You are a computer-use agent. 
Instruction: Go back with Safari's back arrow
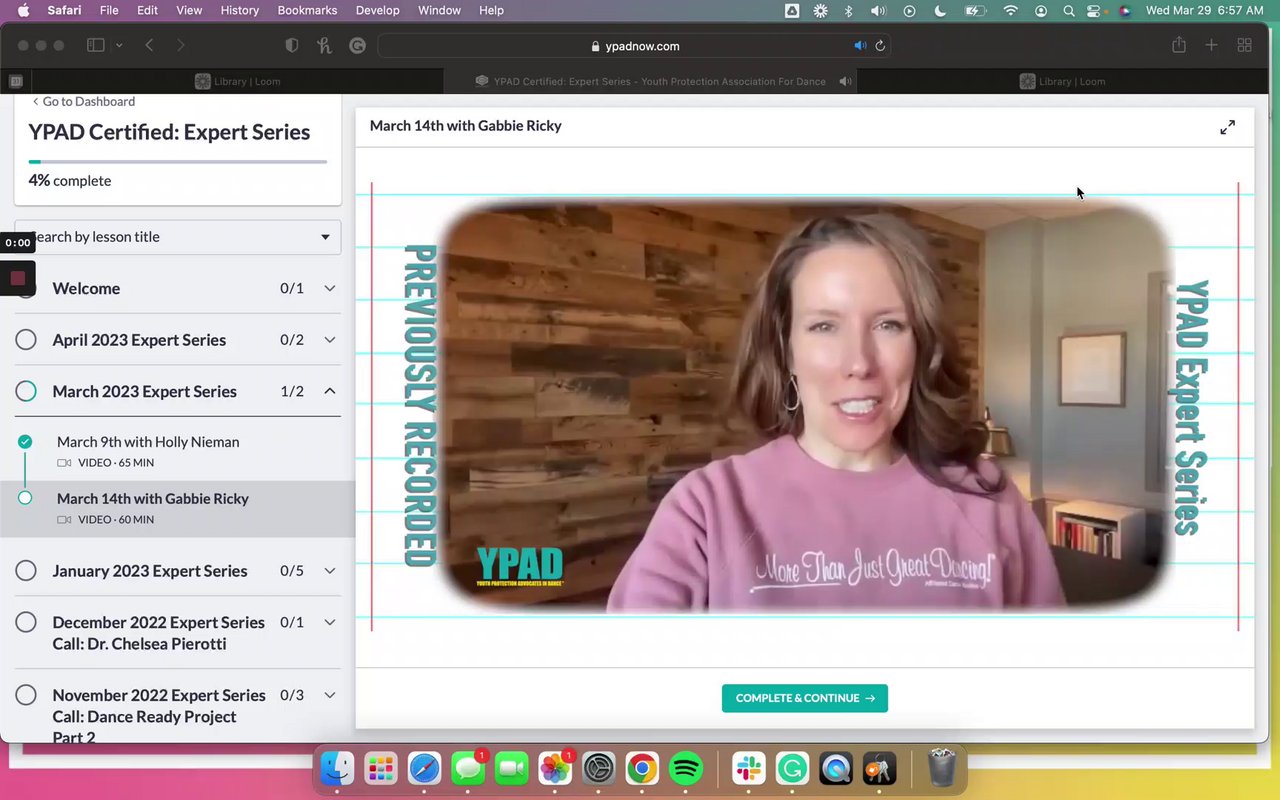tap(149, 45)
